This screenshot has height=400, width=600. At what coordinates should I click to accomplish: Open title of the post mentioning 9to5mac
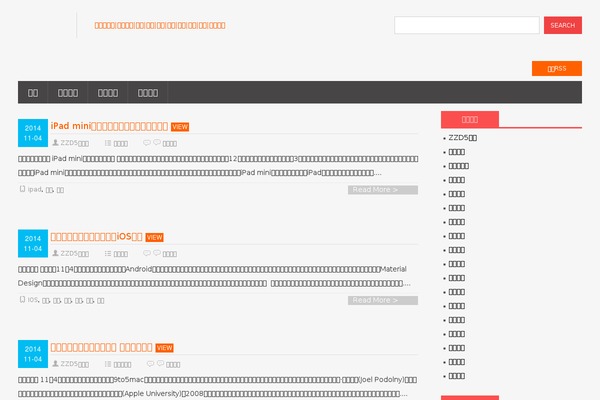point(101,347)
